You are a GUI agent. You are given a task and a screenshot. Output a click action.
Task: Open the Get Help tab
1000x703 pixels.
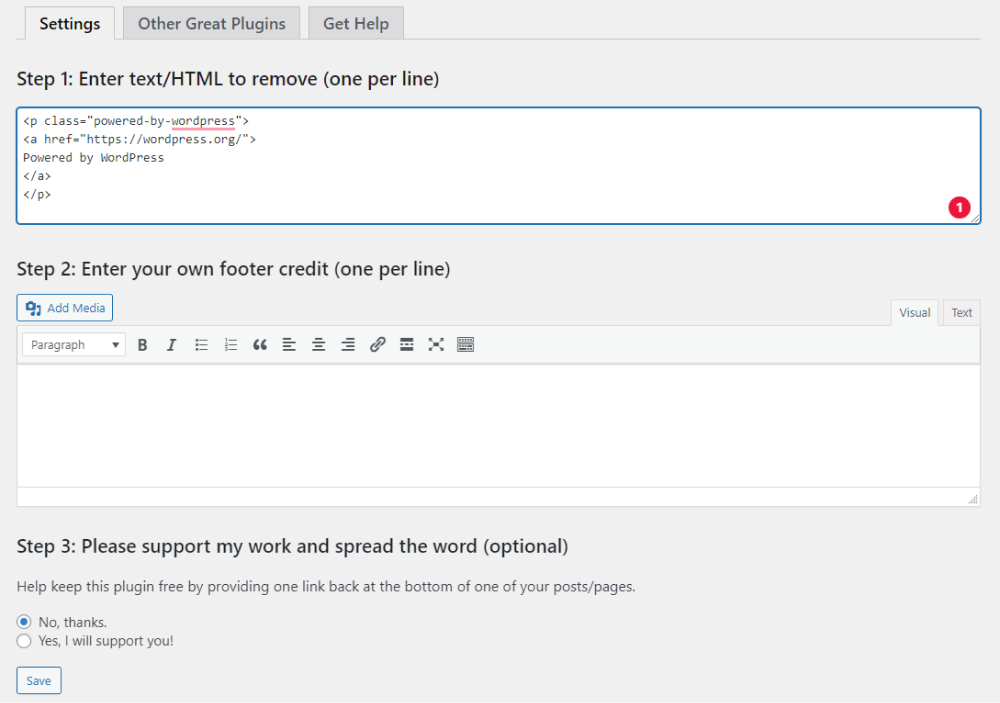pos(356,24)
